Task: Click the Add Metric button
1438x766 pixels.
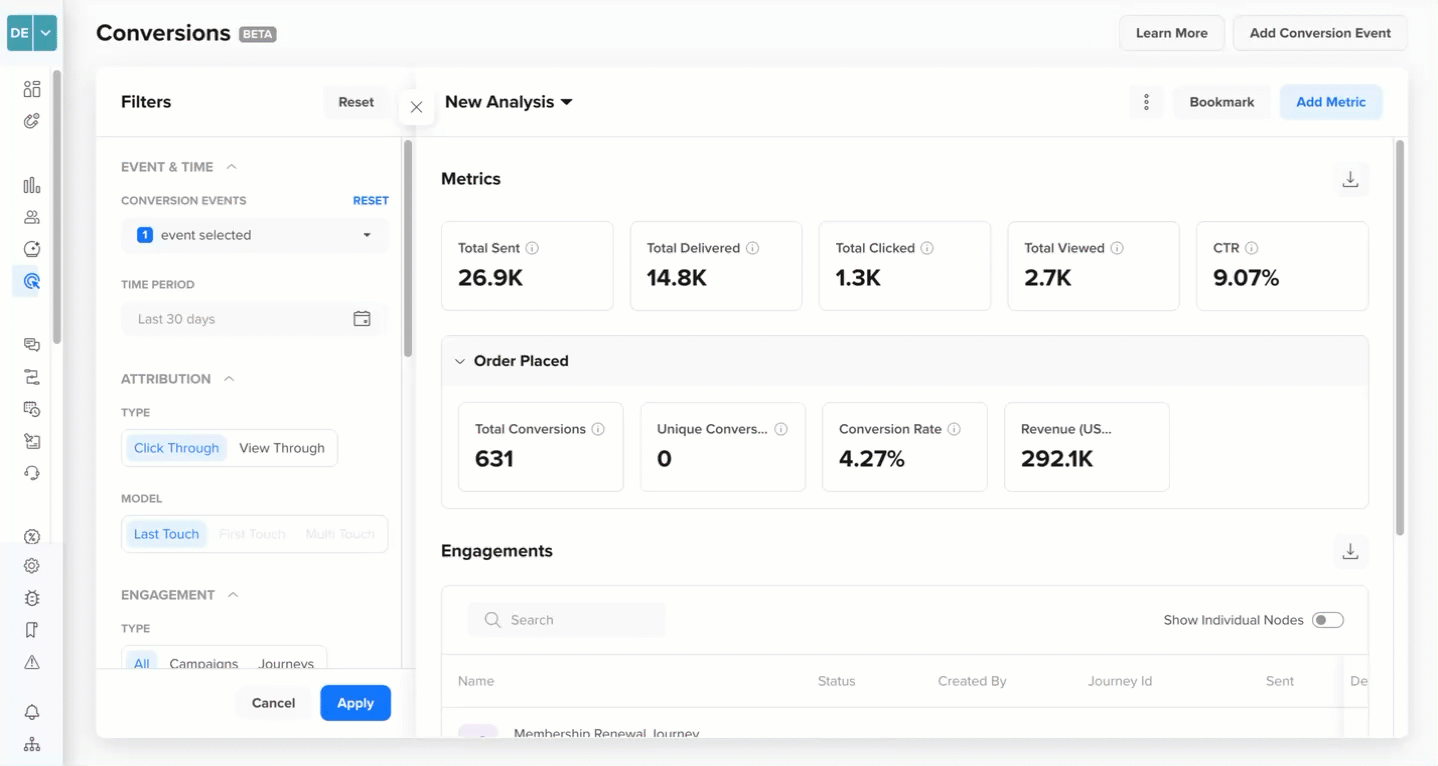Action: (x=1331, y=102)
